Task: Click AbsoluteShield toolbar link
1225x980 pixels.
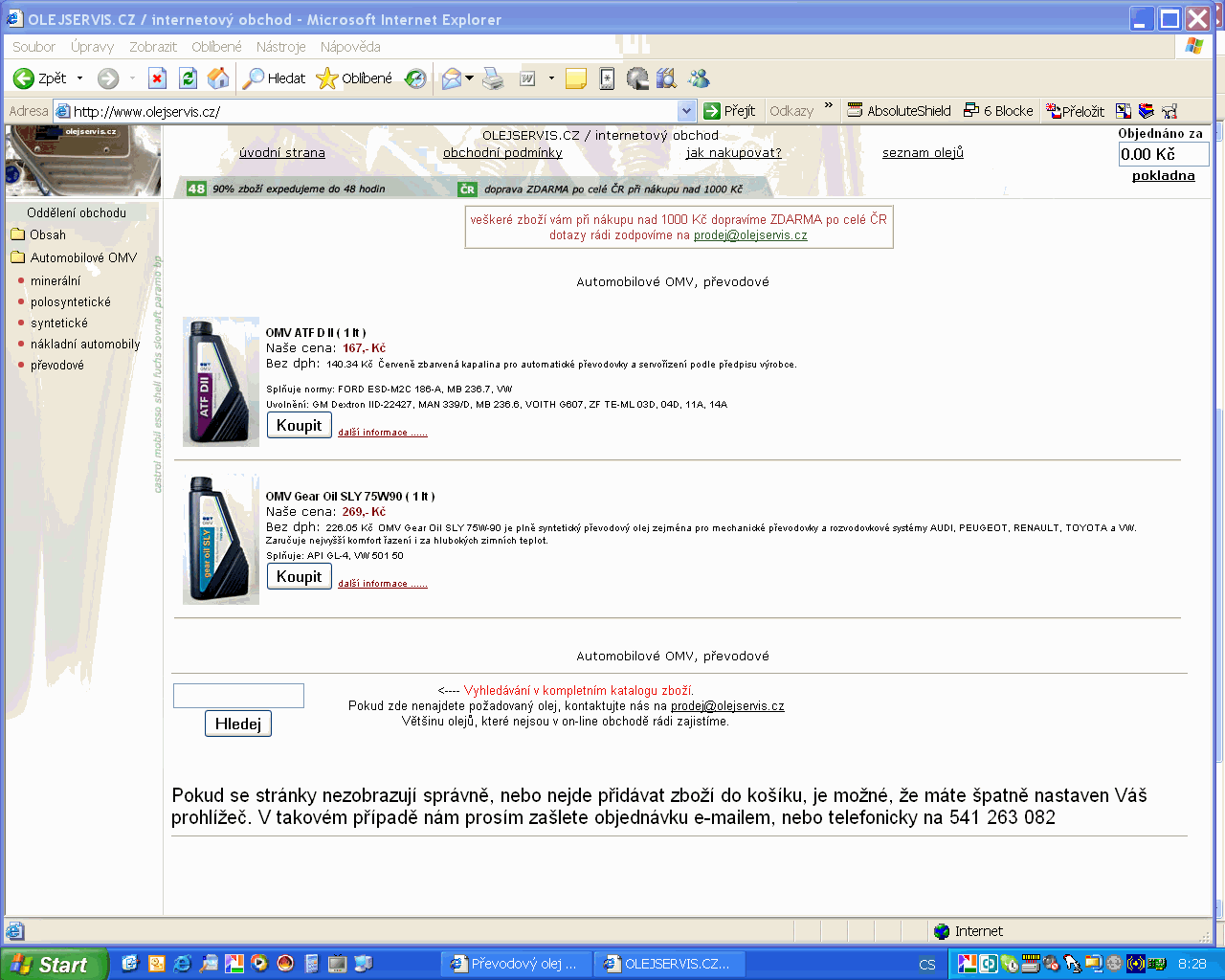Action: tap(900, 111)
